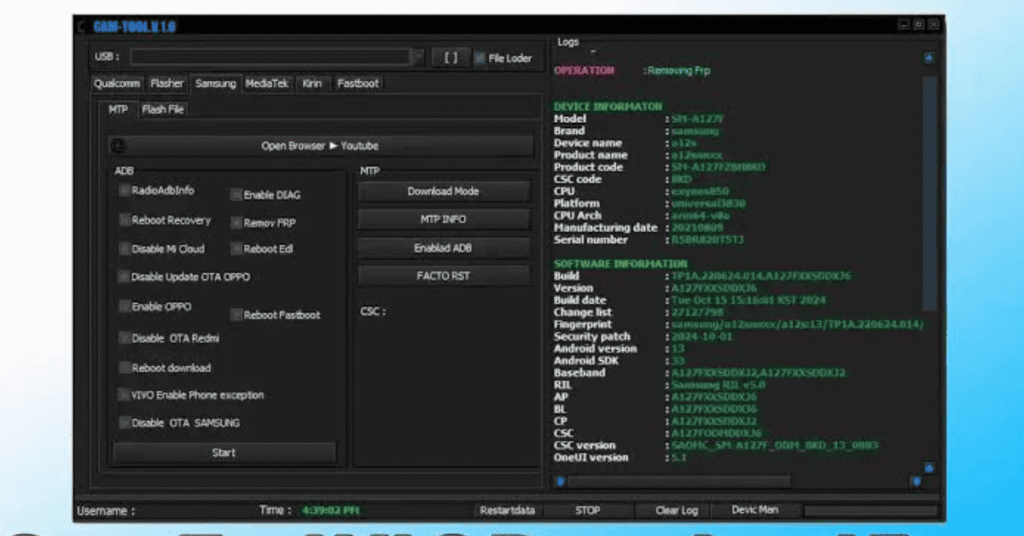Click Open Browser Youtube button
The height and width of the screenshot is (536, 1024).
[321, 146]
